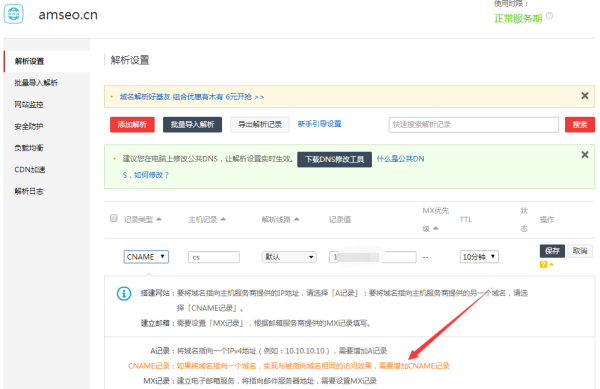The image size is (600, 389).
Task: Close the green DNS suggestion banner
Action: tap(585, 155)
